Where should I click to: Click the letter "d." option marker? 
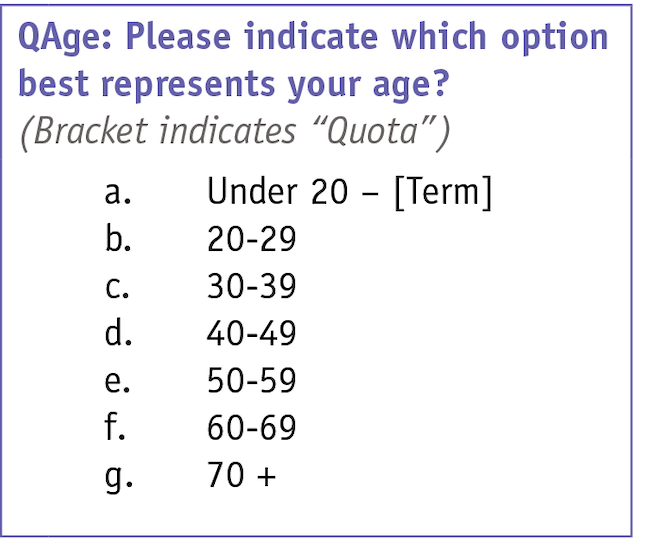point(118,333)
